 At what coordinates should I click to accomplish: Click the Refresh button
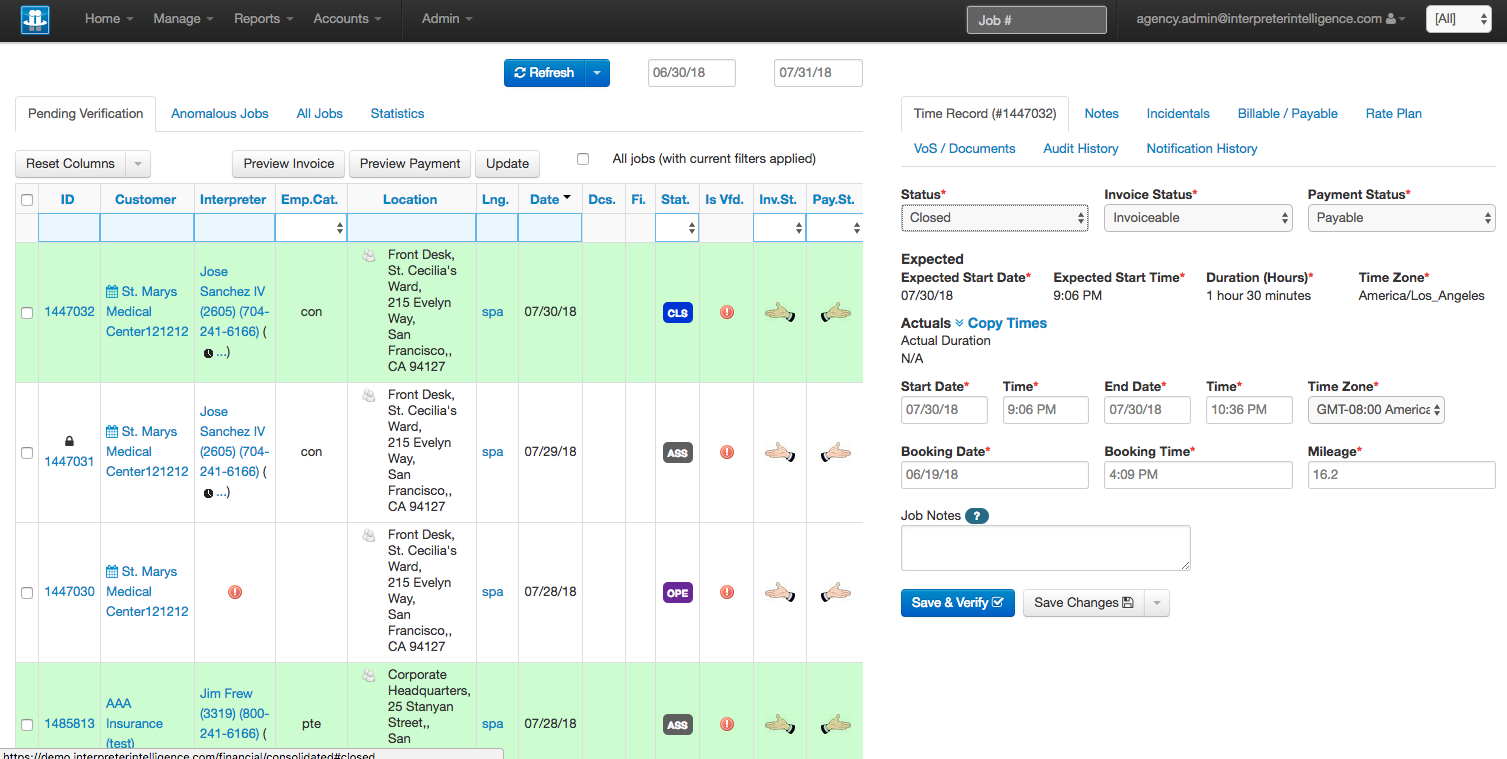pos(544,73)
